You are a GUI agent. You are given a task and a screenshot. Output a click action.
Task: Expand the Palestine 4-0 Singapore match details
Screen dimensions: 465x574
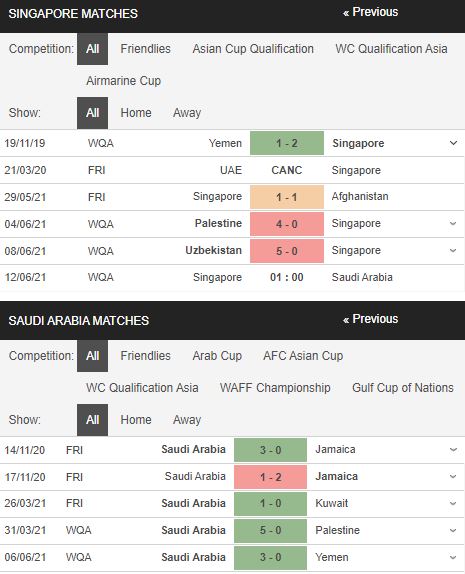coord(453,224)
